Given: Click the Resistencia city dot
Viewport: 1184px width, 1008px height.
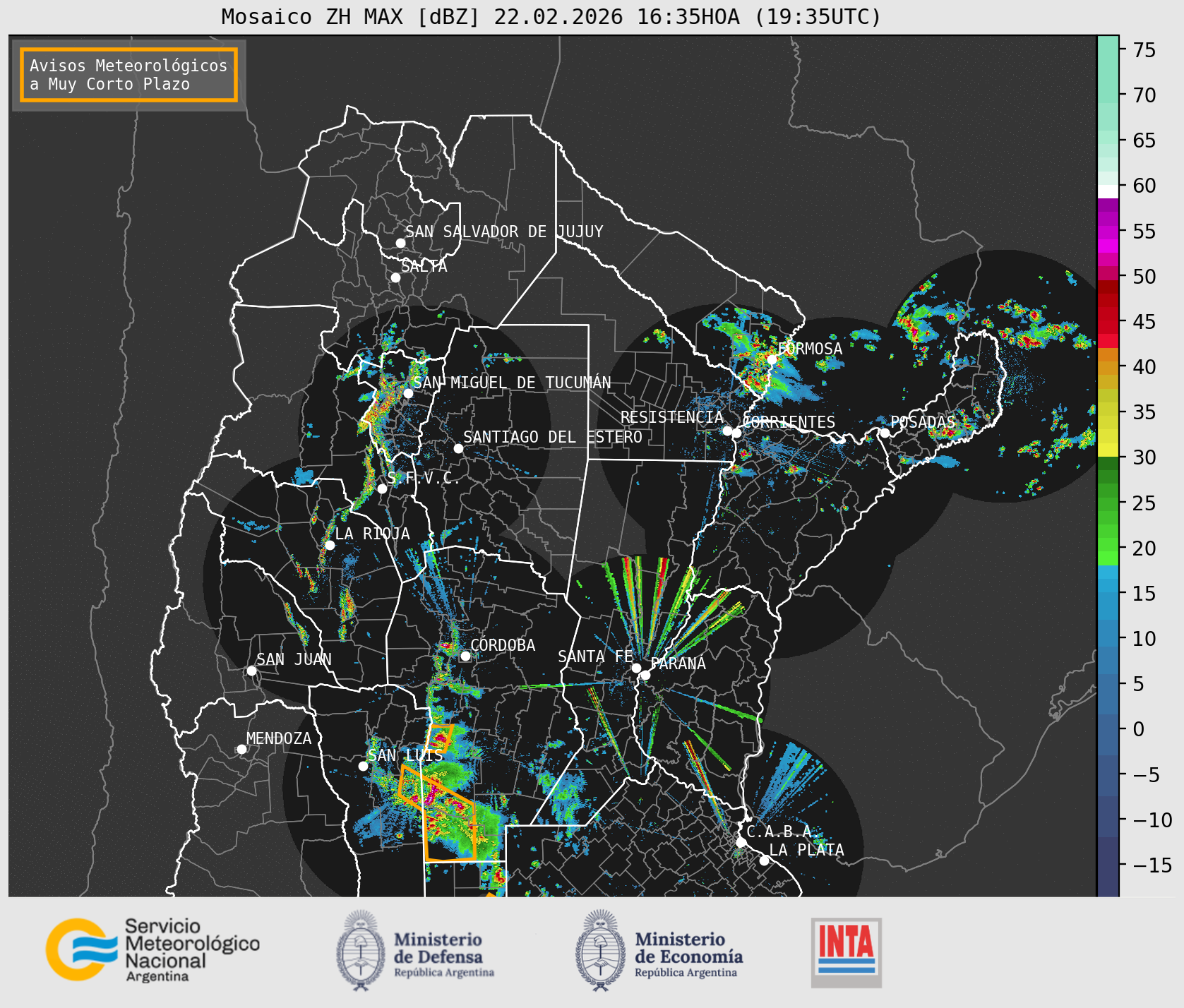Looking at the screenshot, I should click(x=727, y=431).
